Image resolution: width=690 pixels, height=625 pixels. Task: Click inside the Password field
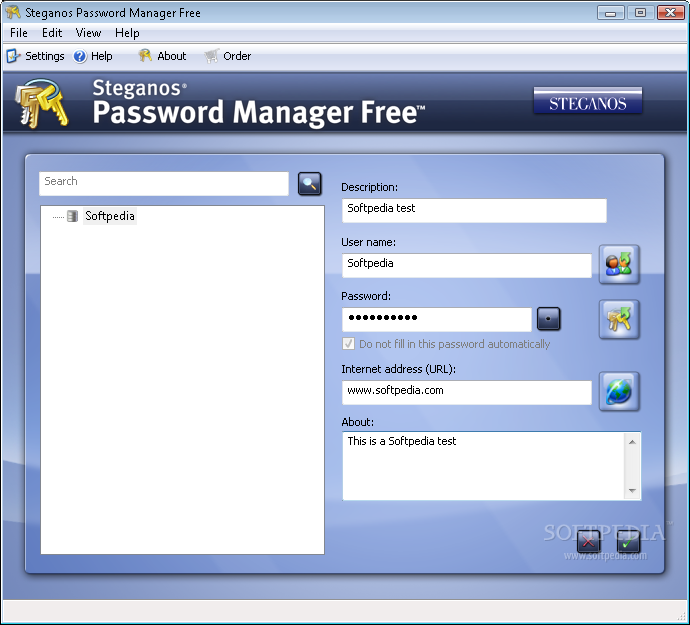[437, 319]
